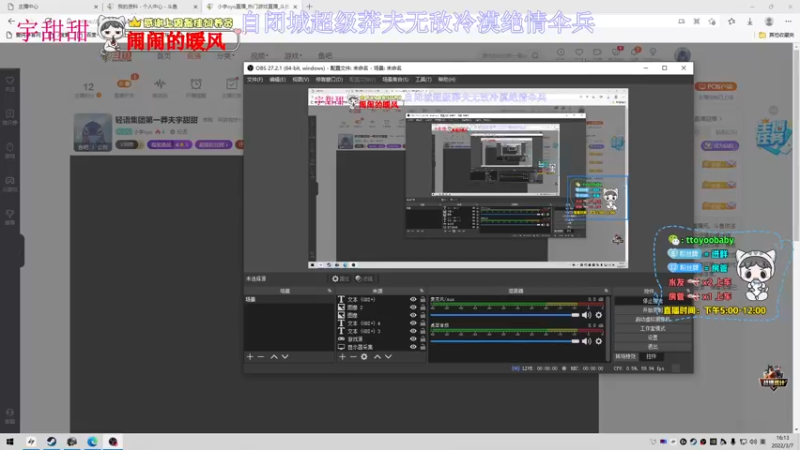Screen dimensions: 800x450
Task: Open notifications bell icon in Douyu header
Action: (x=635, y=52)
